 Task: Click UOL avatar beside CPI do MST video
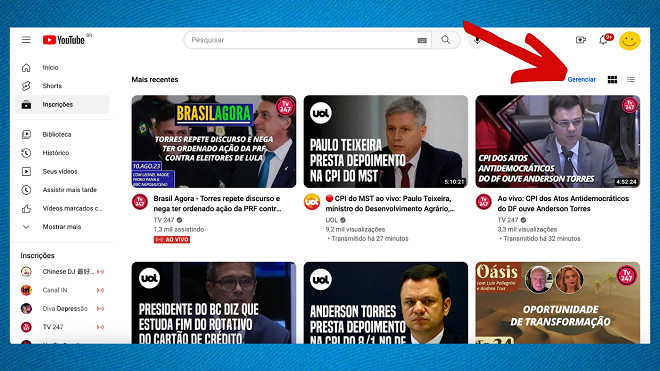(312, 202)
